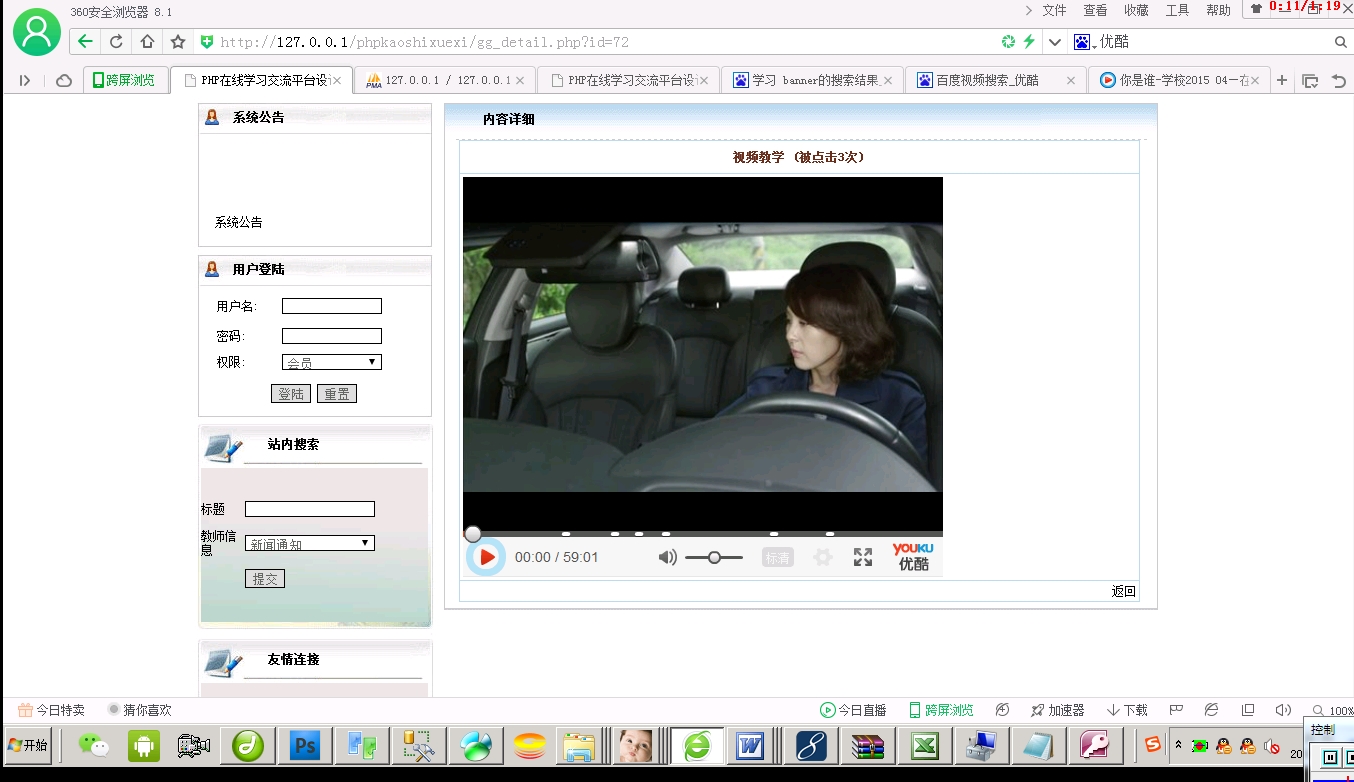Submit the site search with 提交
The image size is (1354, 782).
[x=265, y=578]
